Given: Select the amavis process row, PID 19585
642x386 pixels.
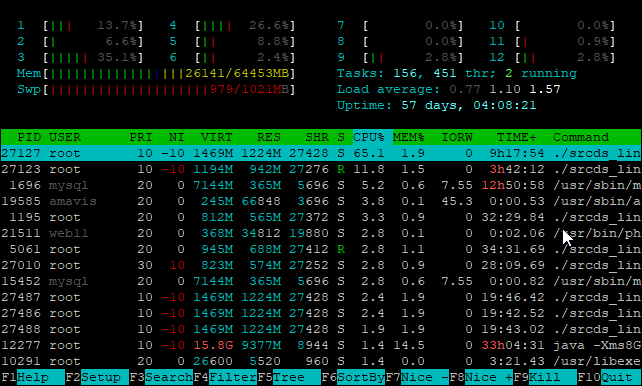Looking at the screenshot, I should tap(321, 201).
